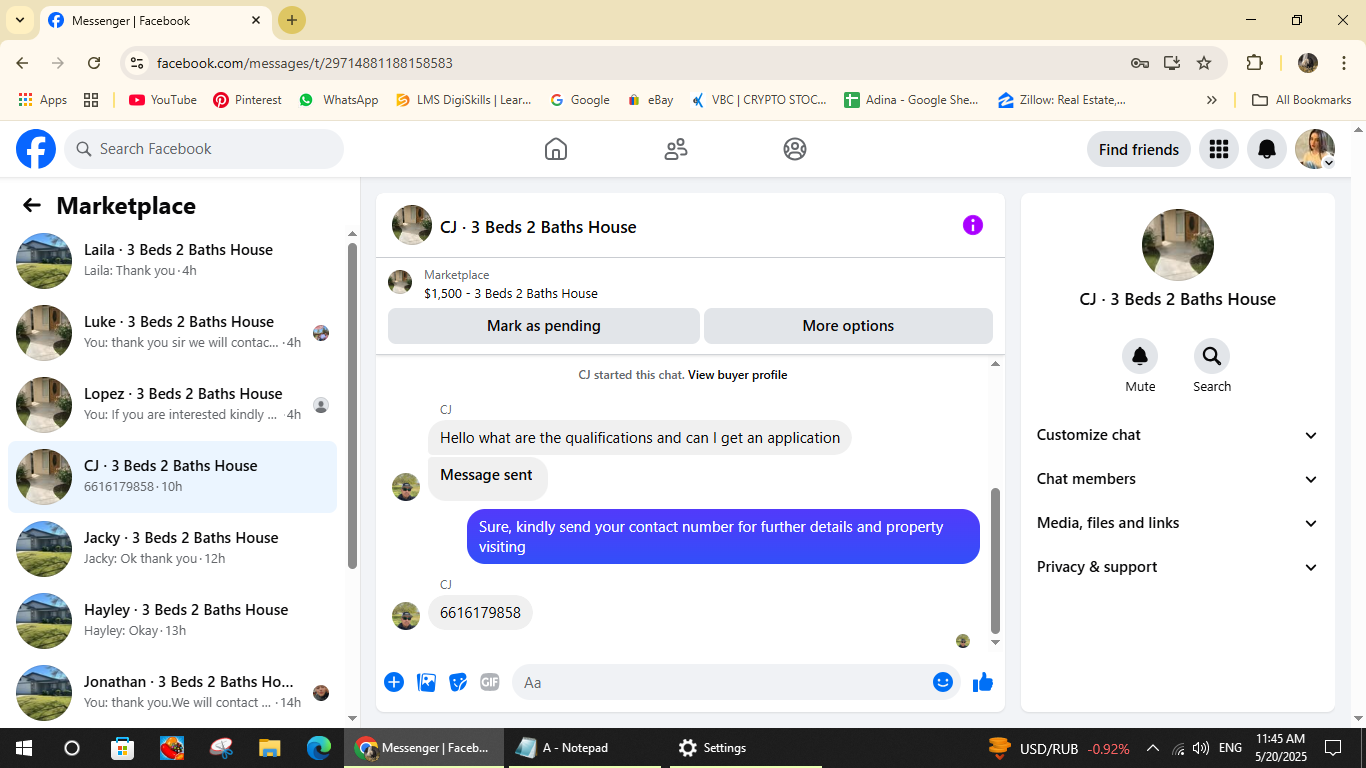The width and height of the screenshot is (1366, 768).
Task: Reload the Messenger page
Action: (x=94, y=63)
